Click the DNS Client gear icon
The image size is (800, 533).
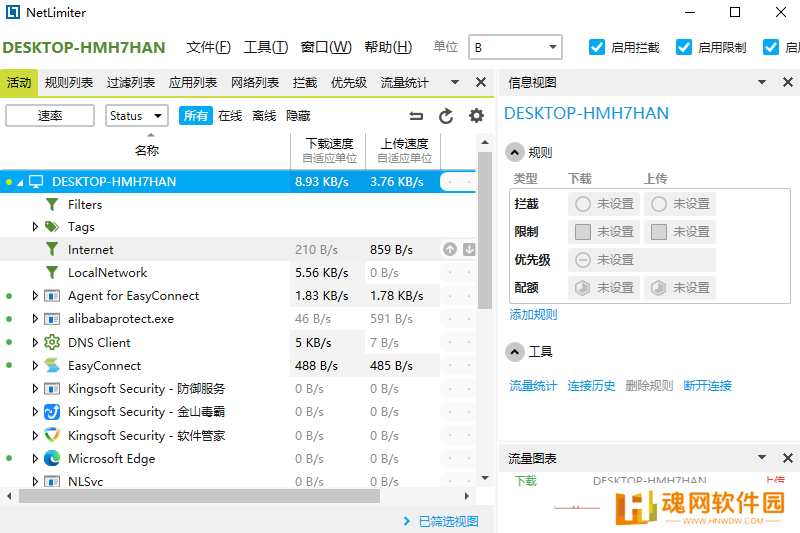click(52, 342)
